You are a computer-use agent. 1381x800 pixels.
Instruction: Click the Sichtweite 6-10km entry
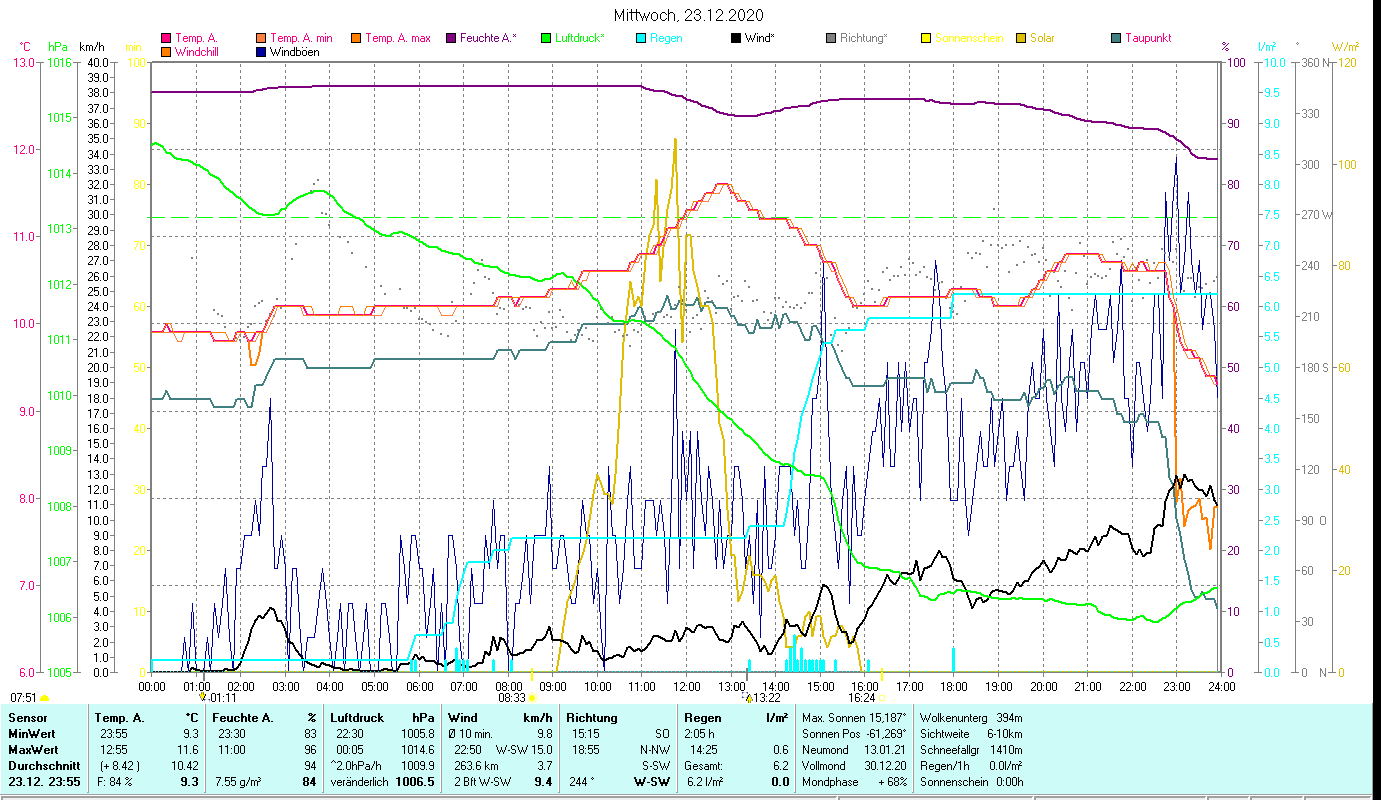971,733
